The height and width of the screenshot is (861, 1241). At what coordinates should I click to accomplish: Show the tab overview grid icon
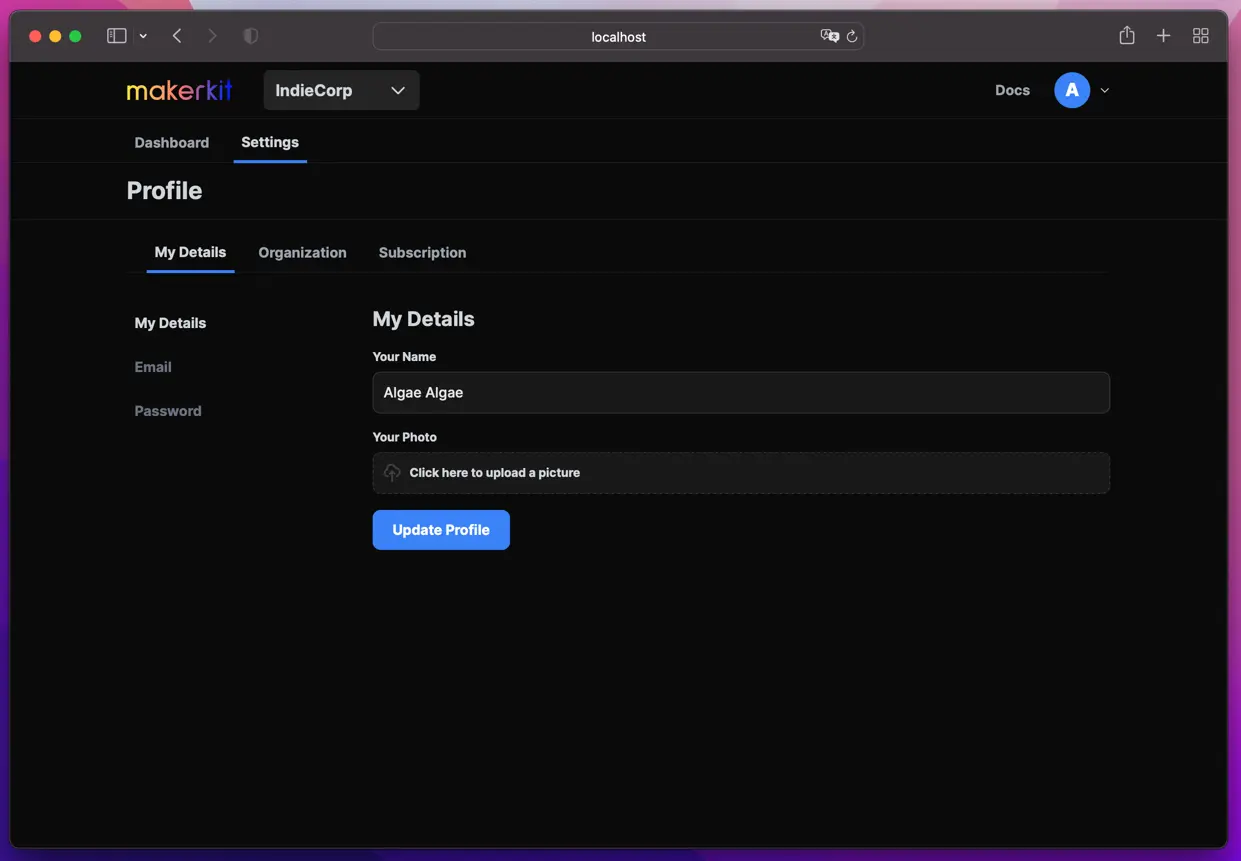pyautogui.click(x=1201, y=36)
